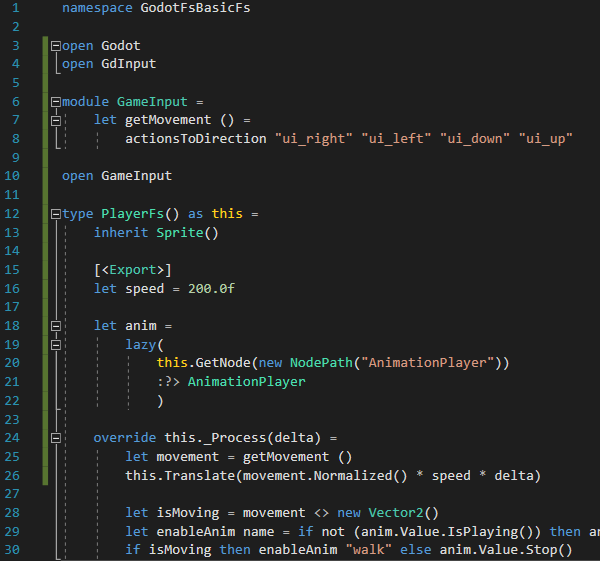Click the GdInput identifier on line 4
The height and width of the screenshot is (561, 600).
point(129,64)
